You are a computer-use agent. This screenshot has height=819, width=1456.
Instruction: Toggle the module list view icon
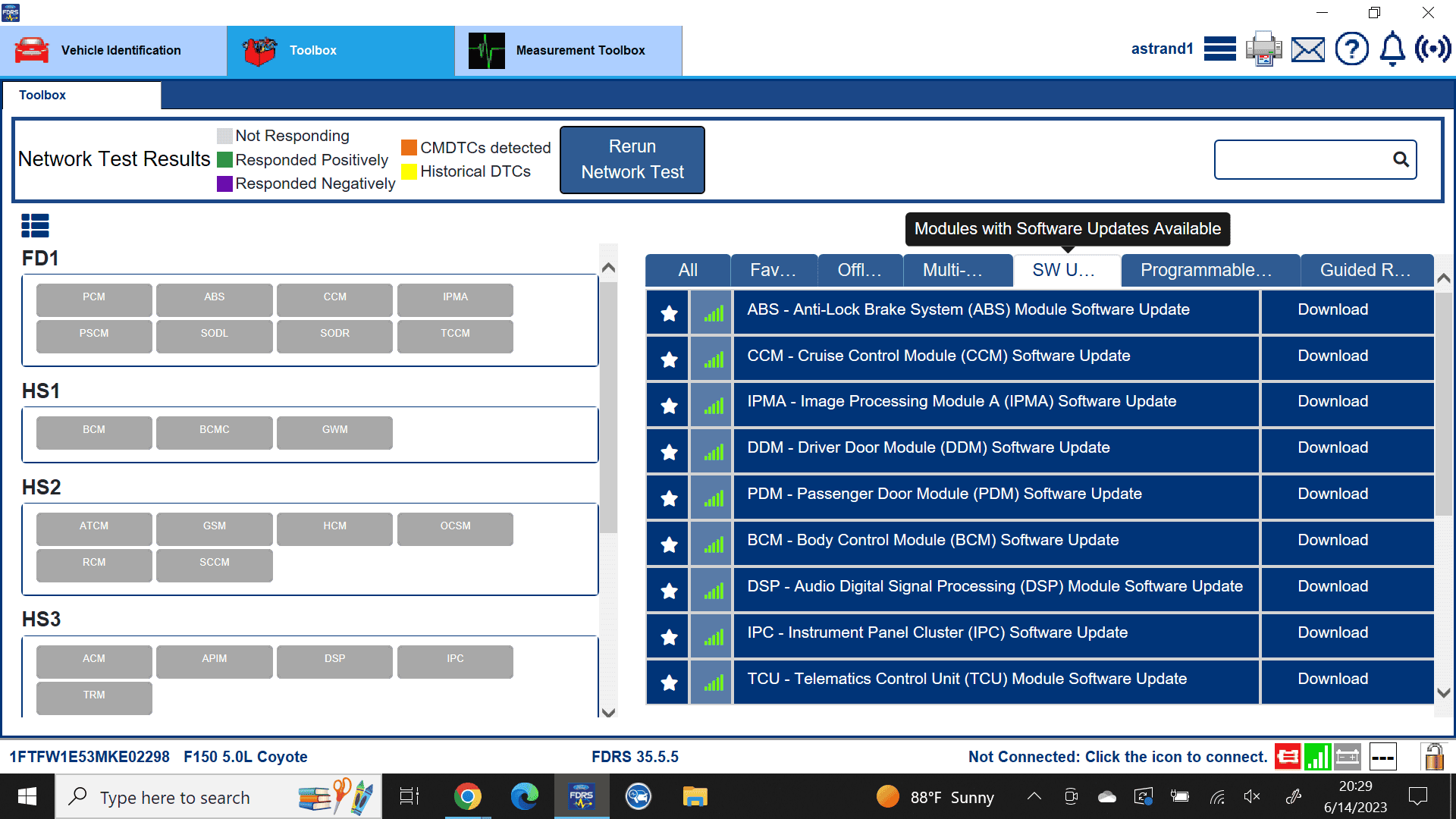[35, 225]
